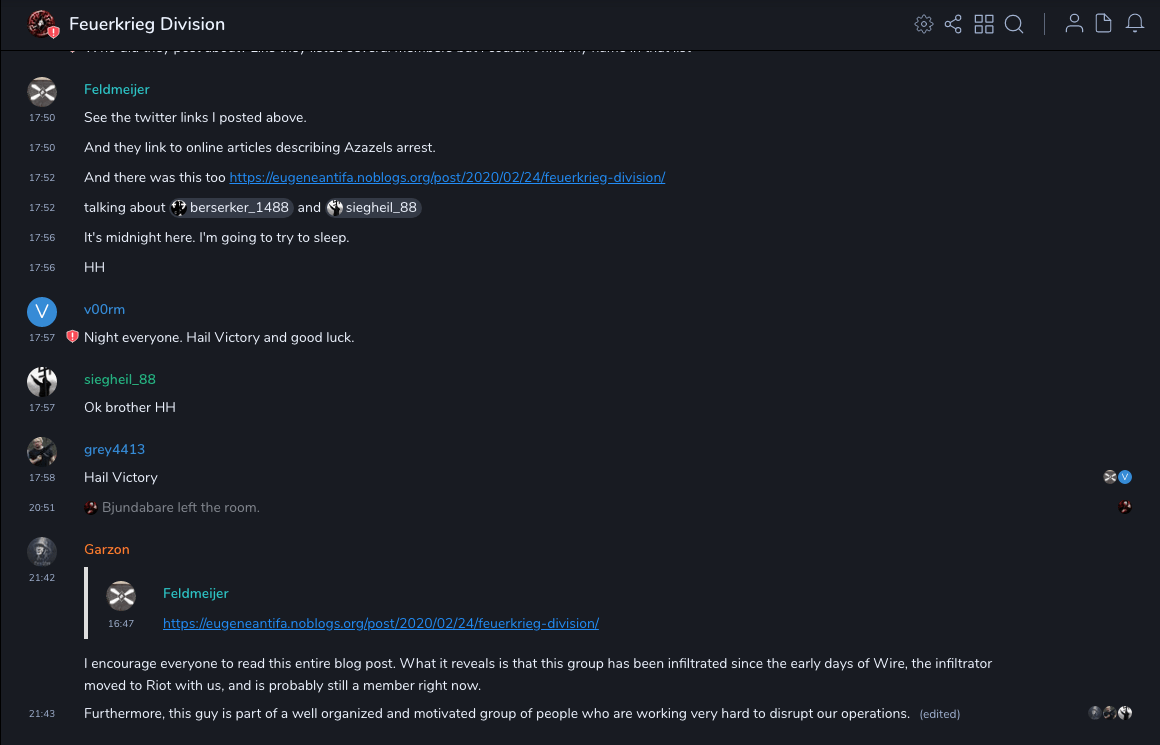Open v00rm's blue V avatar
The height and width of the screenshot is (745, 1160).
42,312
